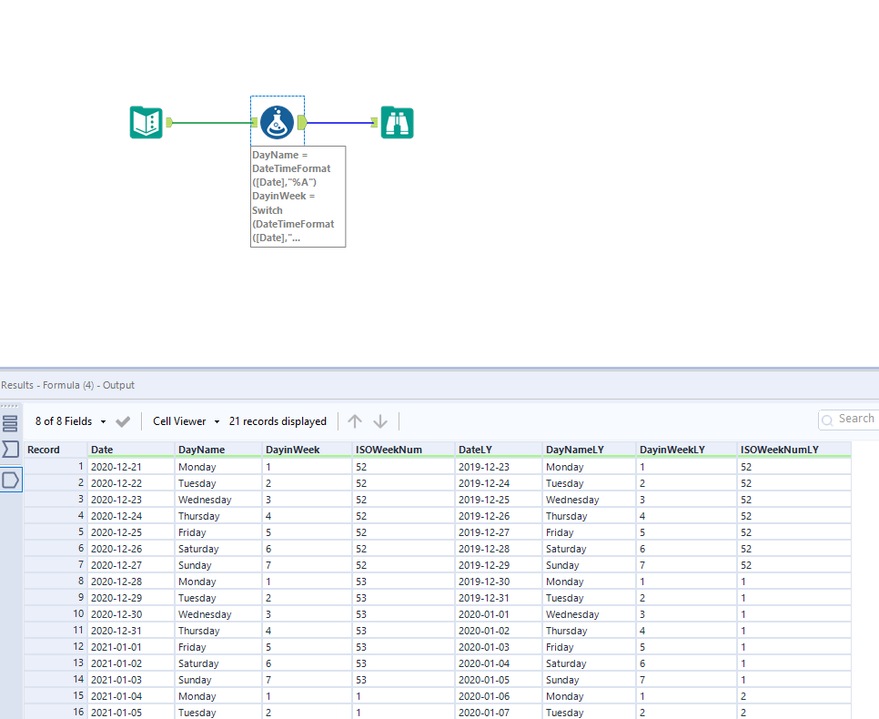Open the 8 of 8 Fields dropdown
Viewport: 879px width, 719px height.
pos(70,421)
